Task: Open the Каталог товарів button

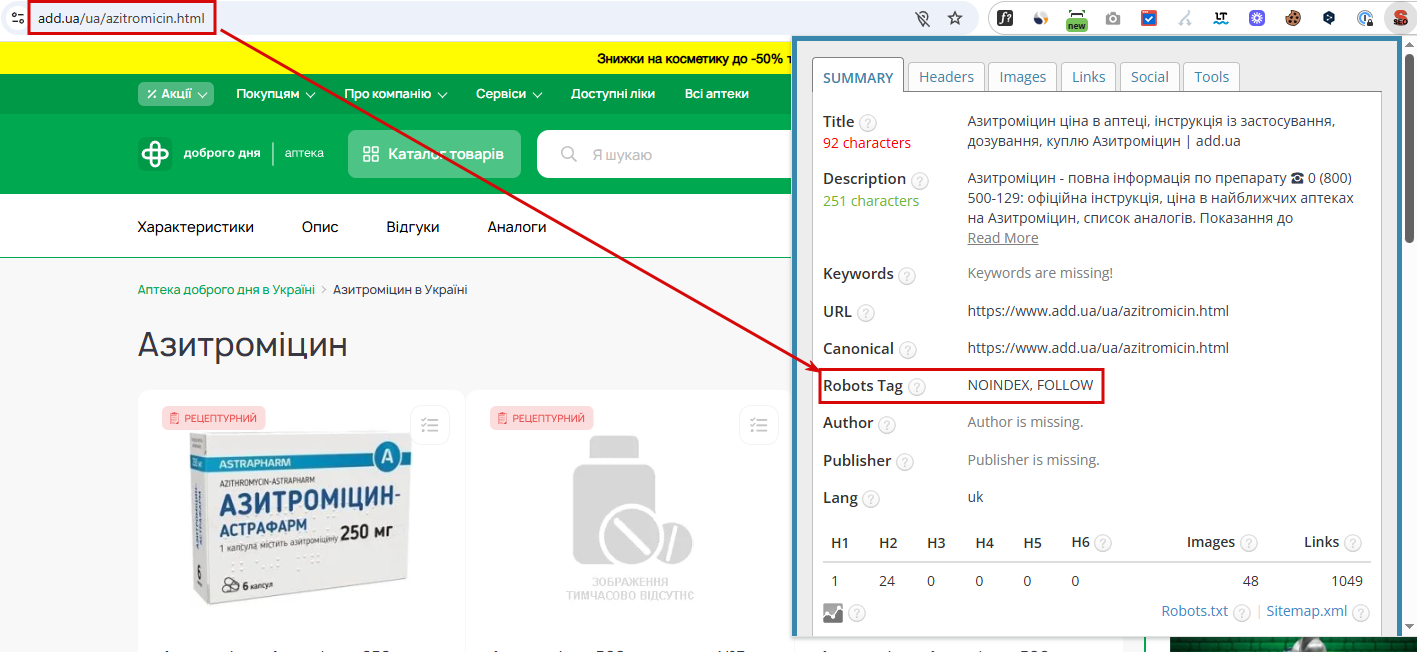Action: (434, 154)
